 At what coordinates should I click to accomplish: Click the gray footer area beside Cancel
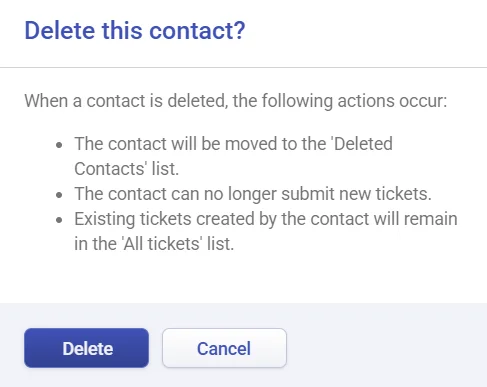387,348
